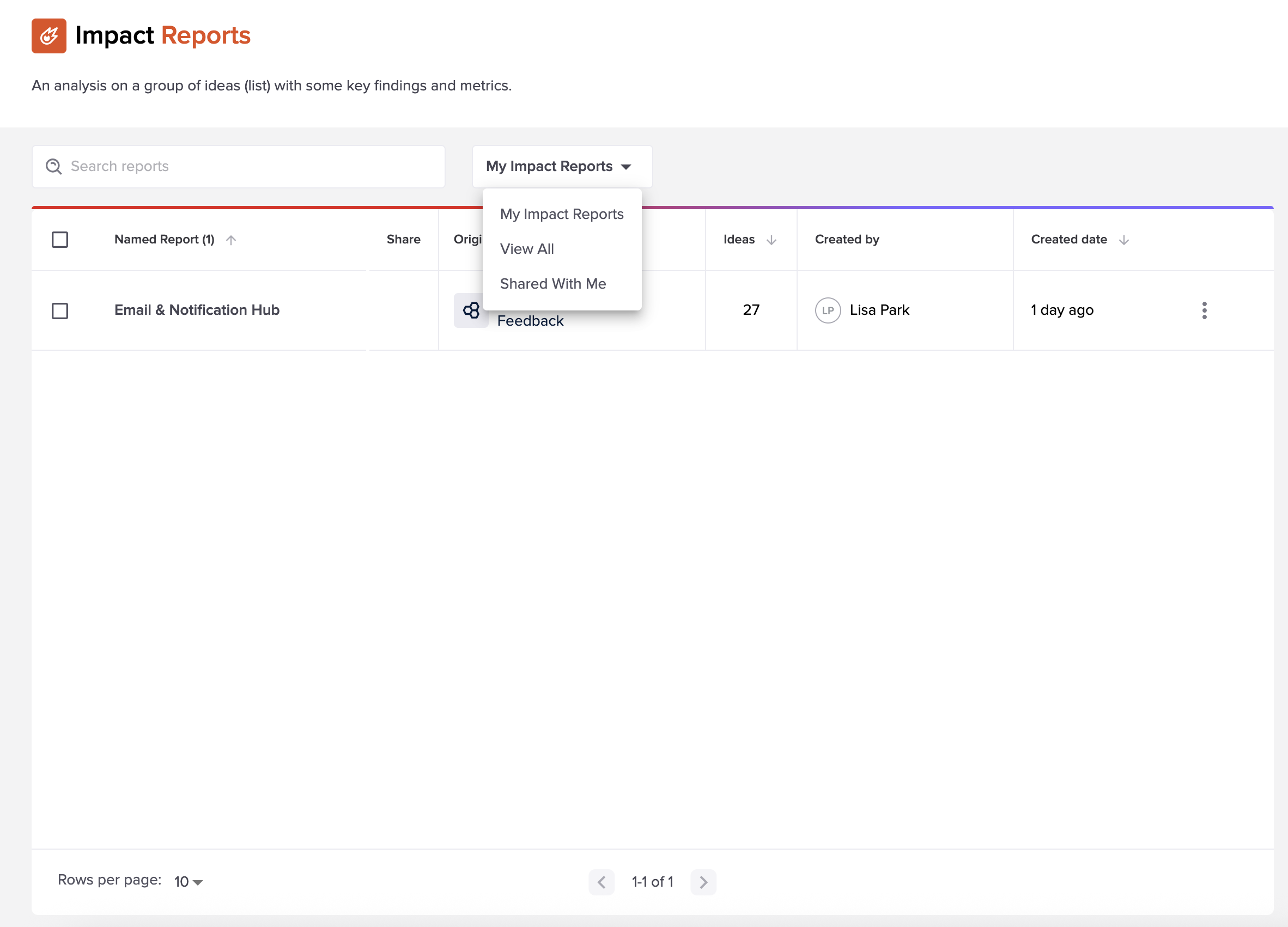This screenshot has width=1288, height=927.
Task: Open the three-dot row actions menu
Action: tap(1204, 310)
